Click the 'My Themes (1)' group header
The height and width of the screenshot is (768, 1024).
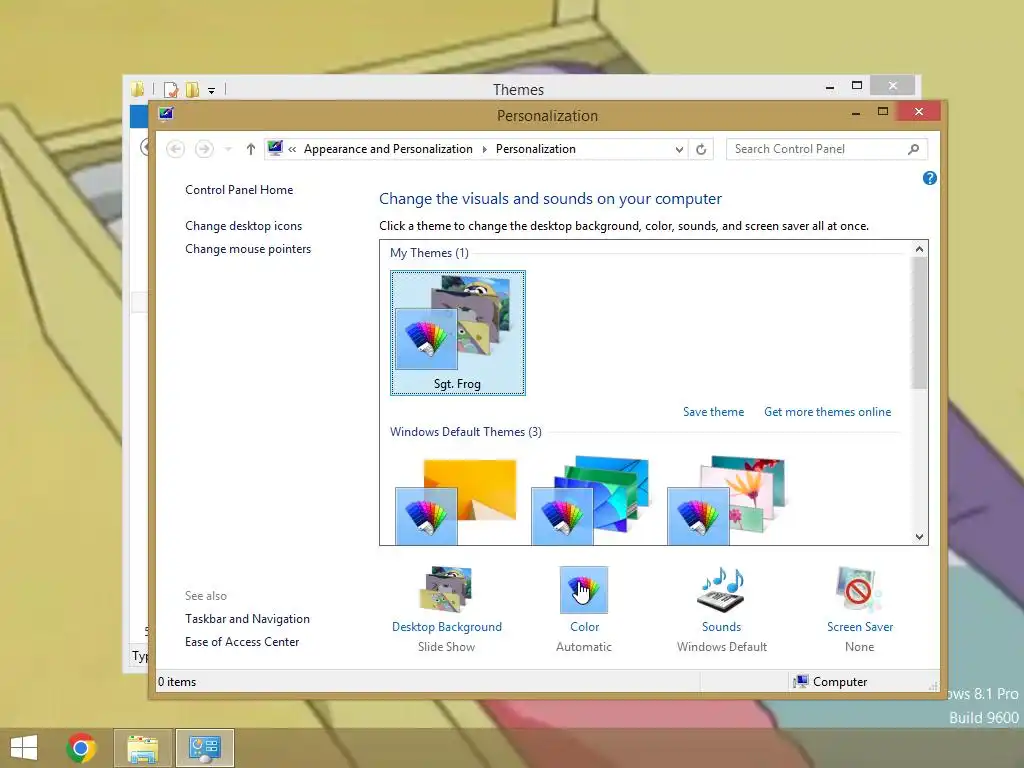[429, 253]
